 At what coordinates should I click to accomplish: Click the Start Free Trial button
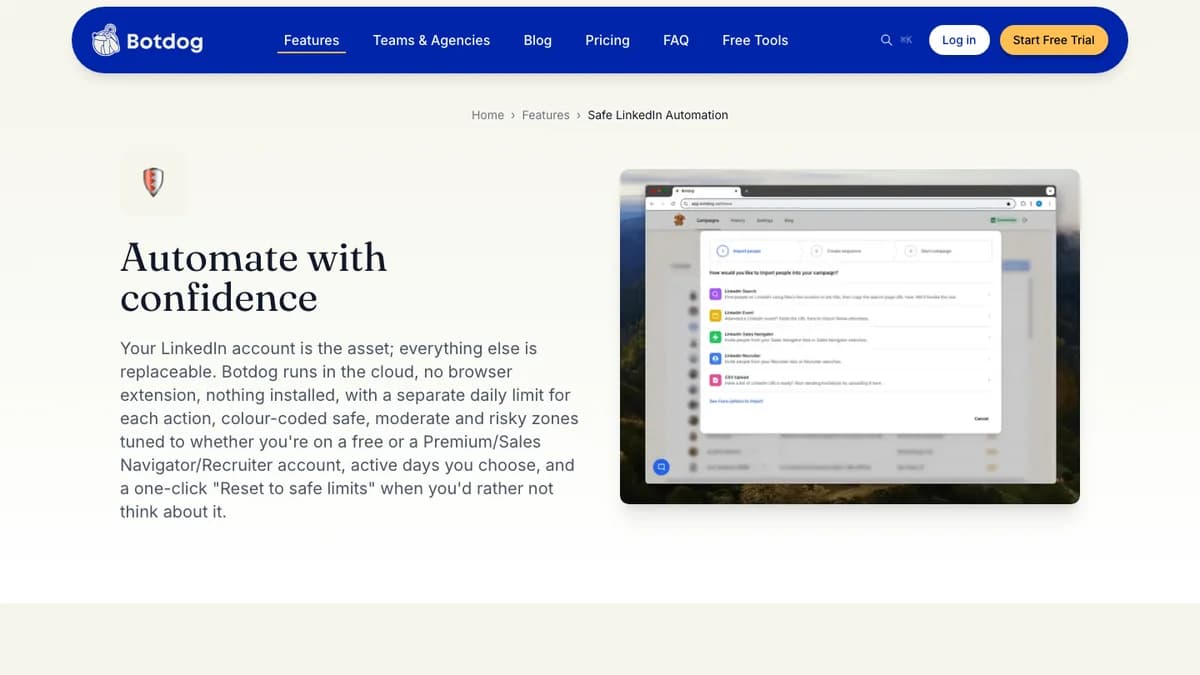[1054, 40]
